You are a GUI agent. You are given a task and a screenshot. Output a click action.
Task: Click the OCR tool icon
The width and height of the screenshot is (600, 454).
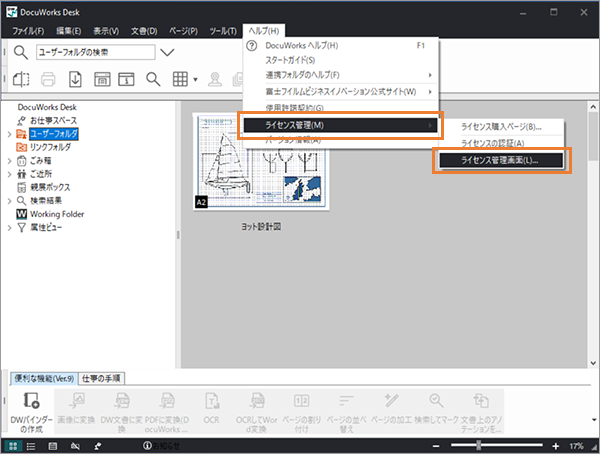[x=212, y=401]
